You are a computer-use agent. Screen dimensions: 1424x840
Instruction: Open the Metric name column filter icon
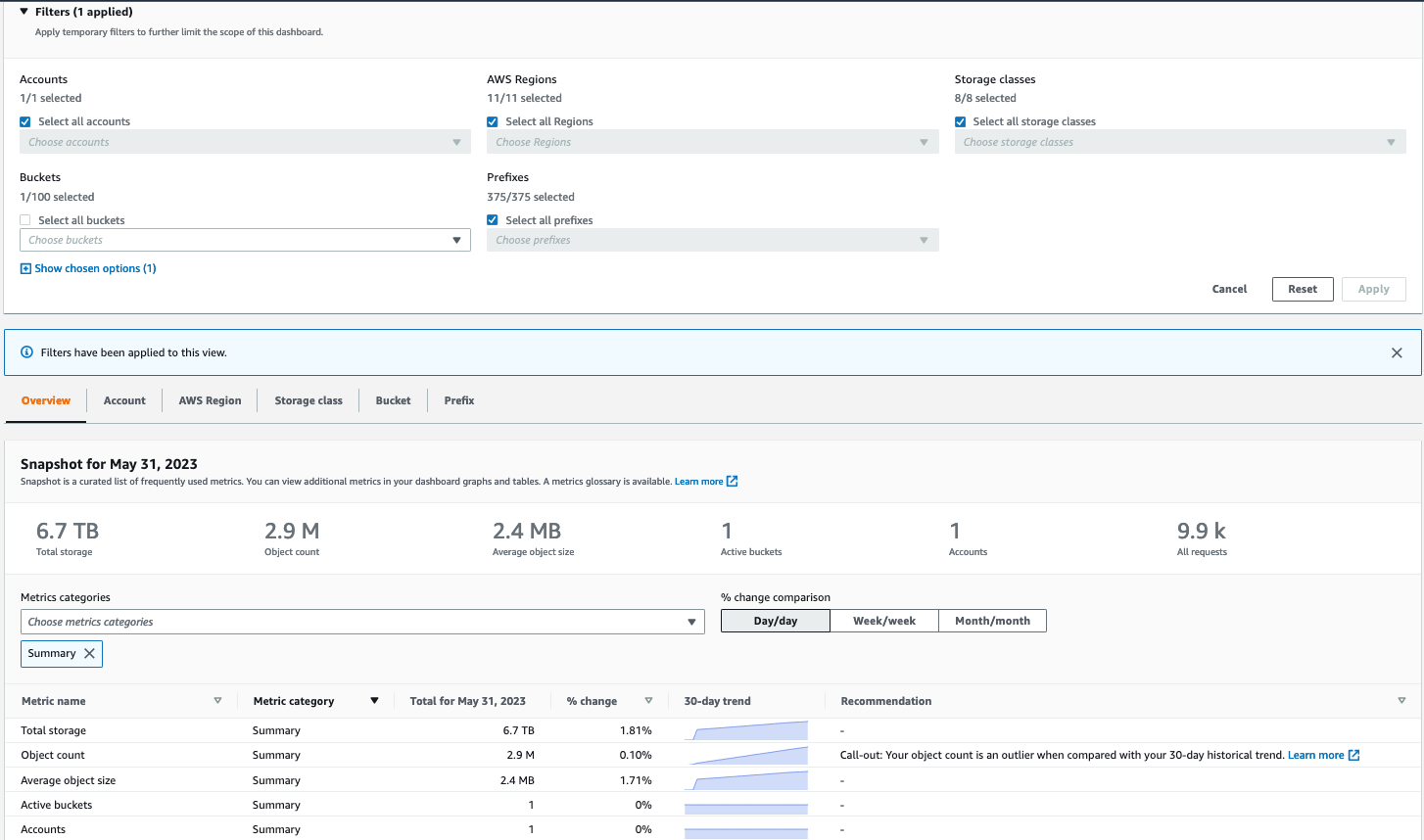pyautogui.click(x=216, y=700)
